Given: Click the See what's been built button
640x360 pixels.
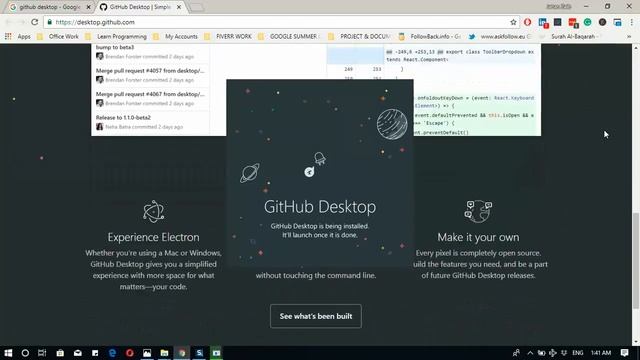Looking at the screenshot, I should pyautogui.click(x=316, y=316).
